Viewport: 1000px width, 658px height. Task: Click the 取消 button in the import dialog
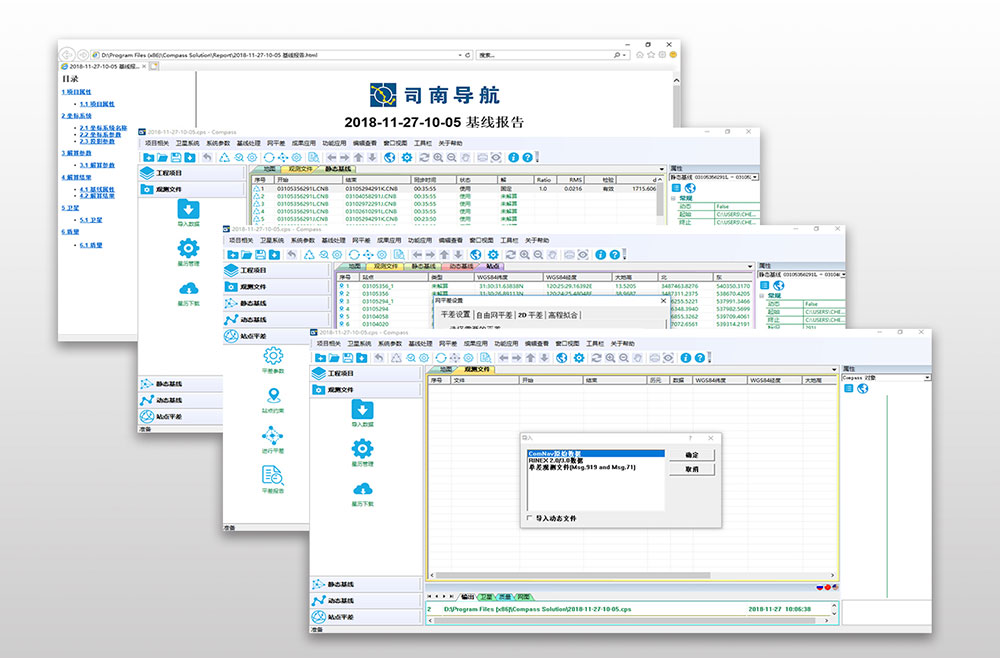coord(691,469)
